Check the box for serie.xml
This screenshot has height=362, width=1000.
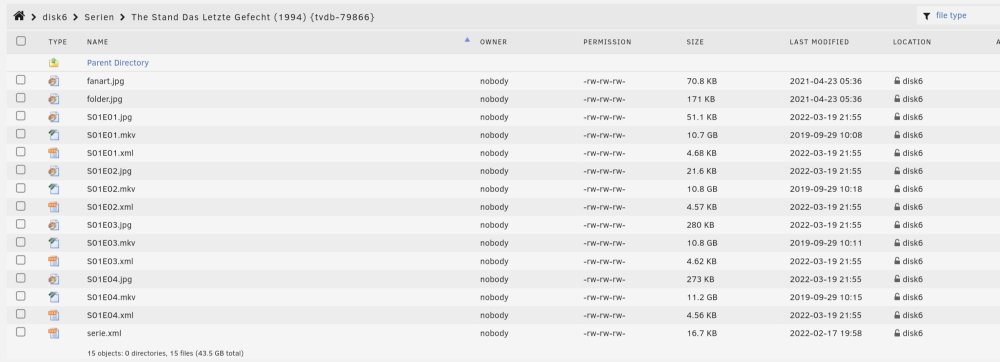[x=21, y=331]
